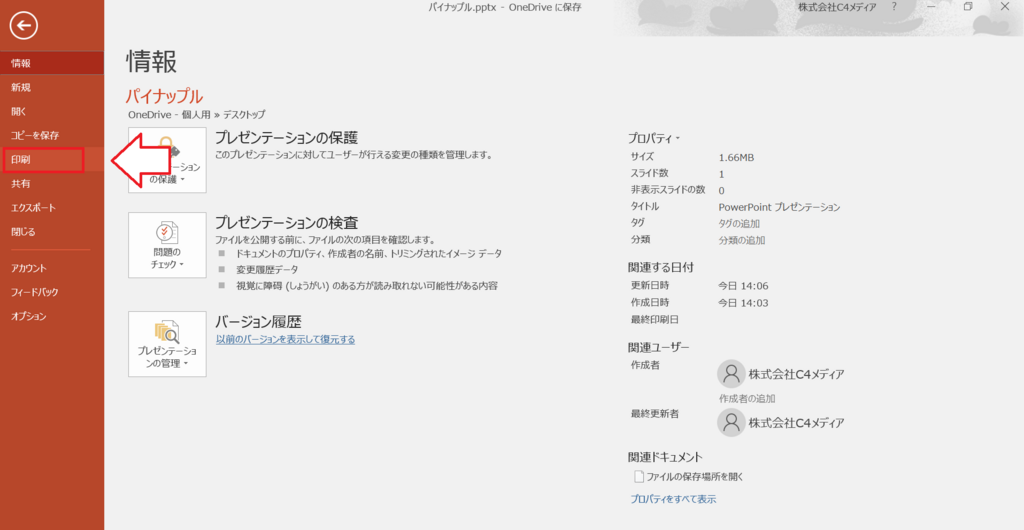1024x530 pixels.
Task: Click 更新日時 value 今日 14:06
Action: pyautogui.click(x=743, y=286)
